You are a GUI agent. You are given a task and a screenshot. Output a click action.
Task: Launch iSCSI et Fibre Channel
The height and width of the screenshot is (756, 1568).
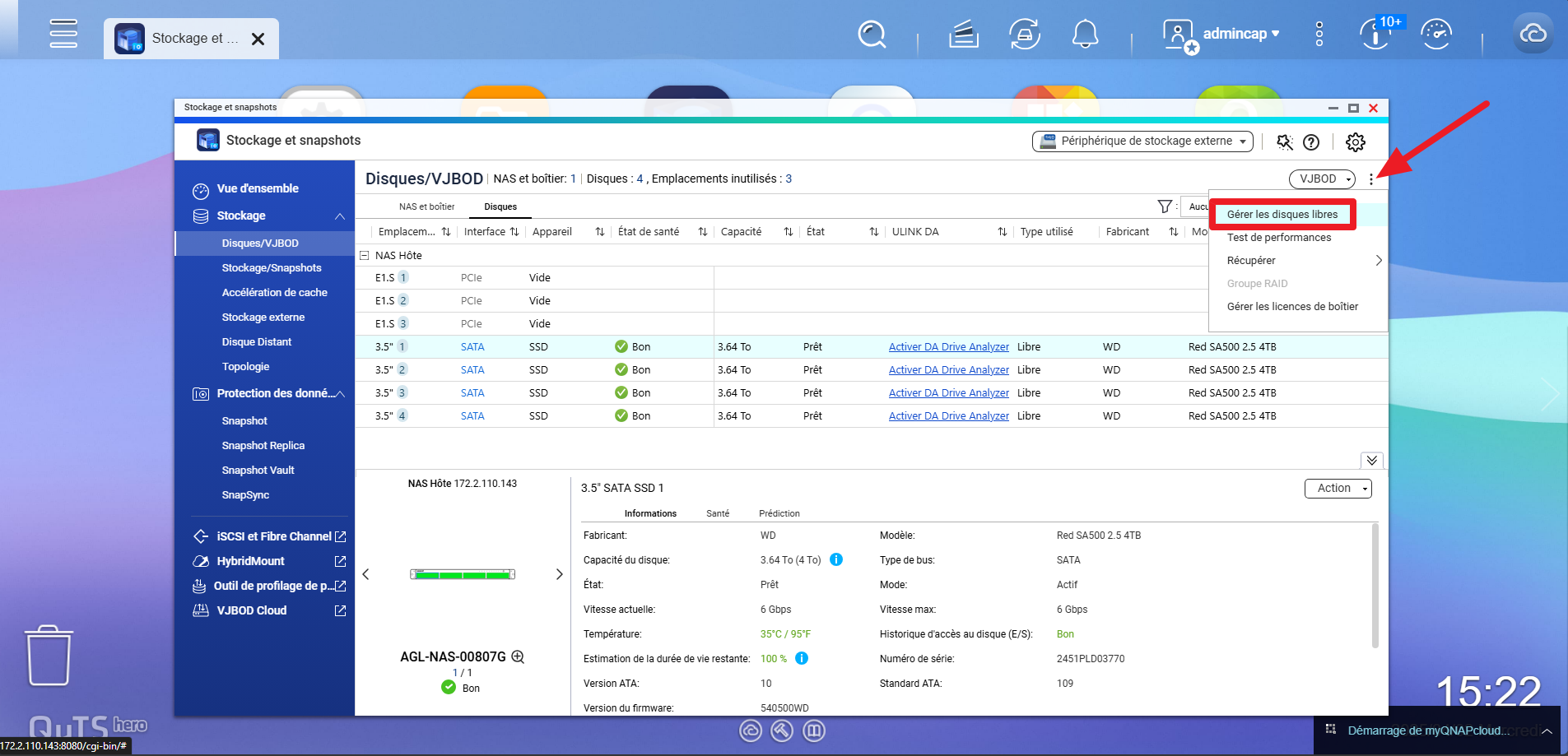coord(268,536)
